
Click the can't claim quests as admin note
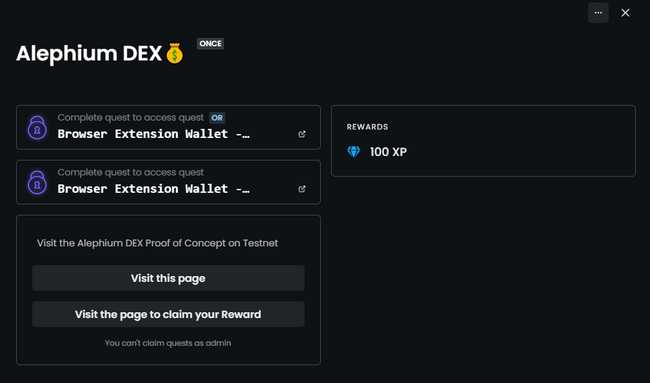(x=168, y=343)
